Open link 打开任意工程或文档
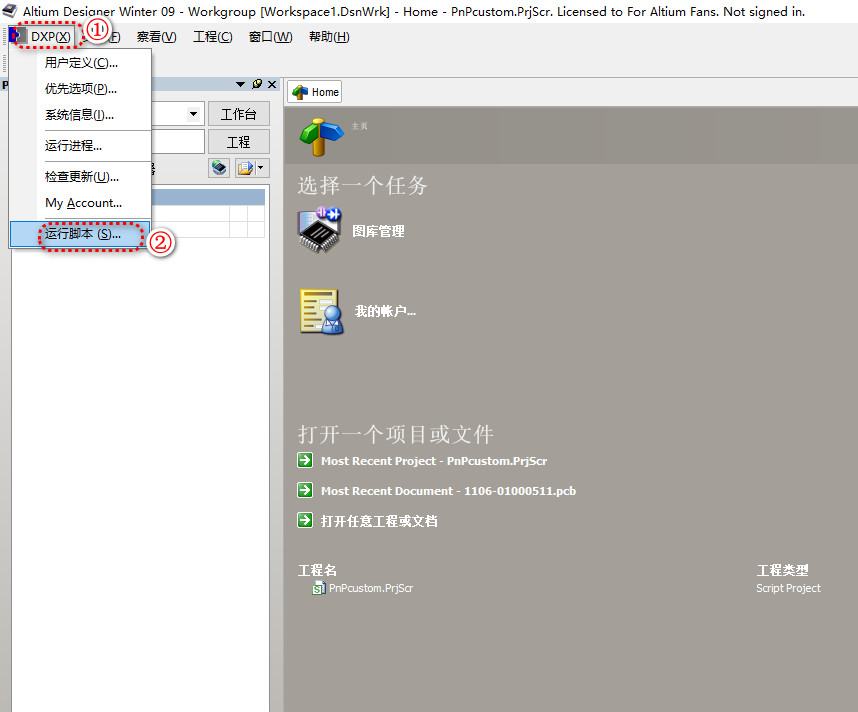Viewport: 858px width, 712px height. pos(379,521)
